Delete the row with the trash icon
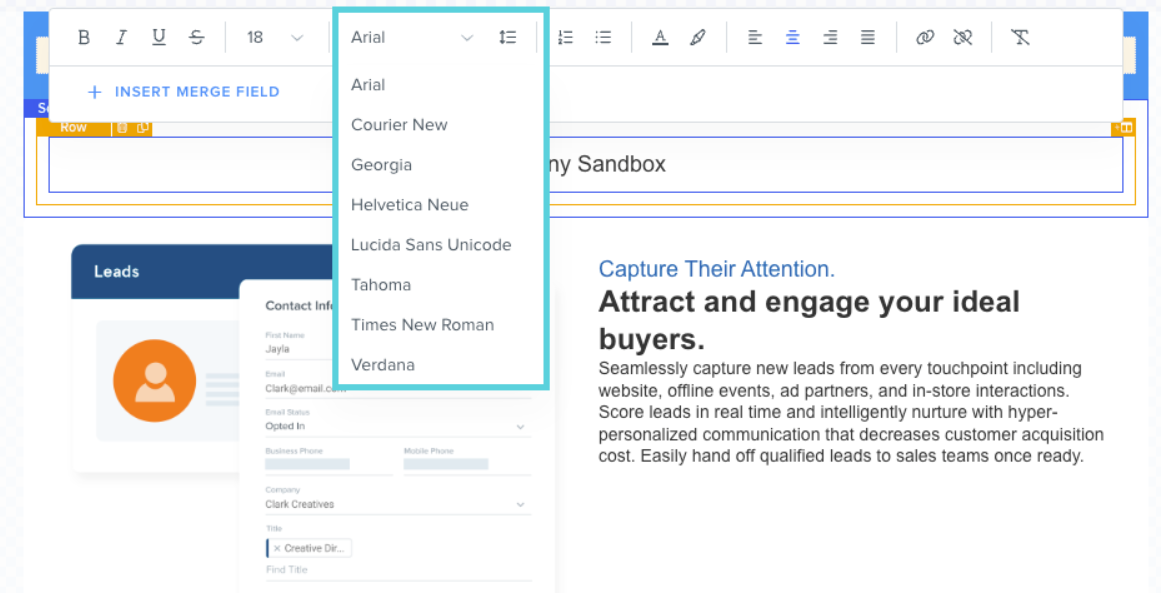The image size is (1161, 593). coord(122,128)
